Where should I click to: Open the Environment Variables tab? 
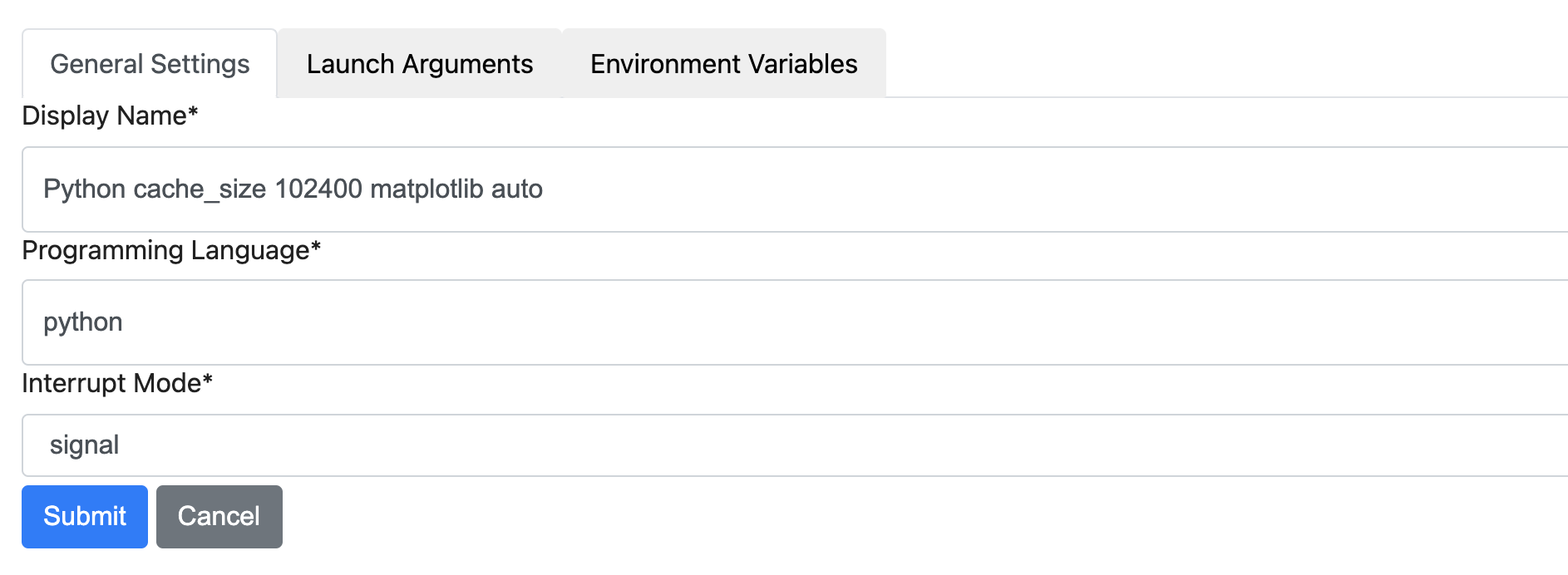(723, 64)
